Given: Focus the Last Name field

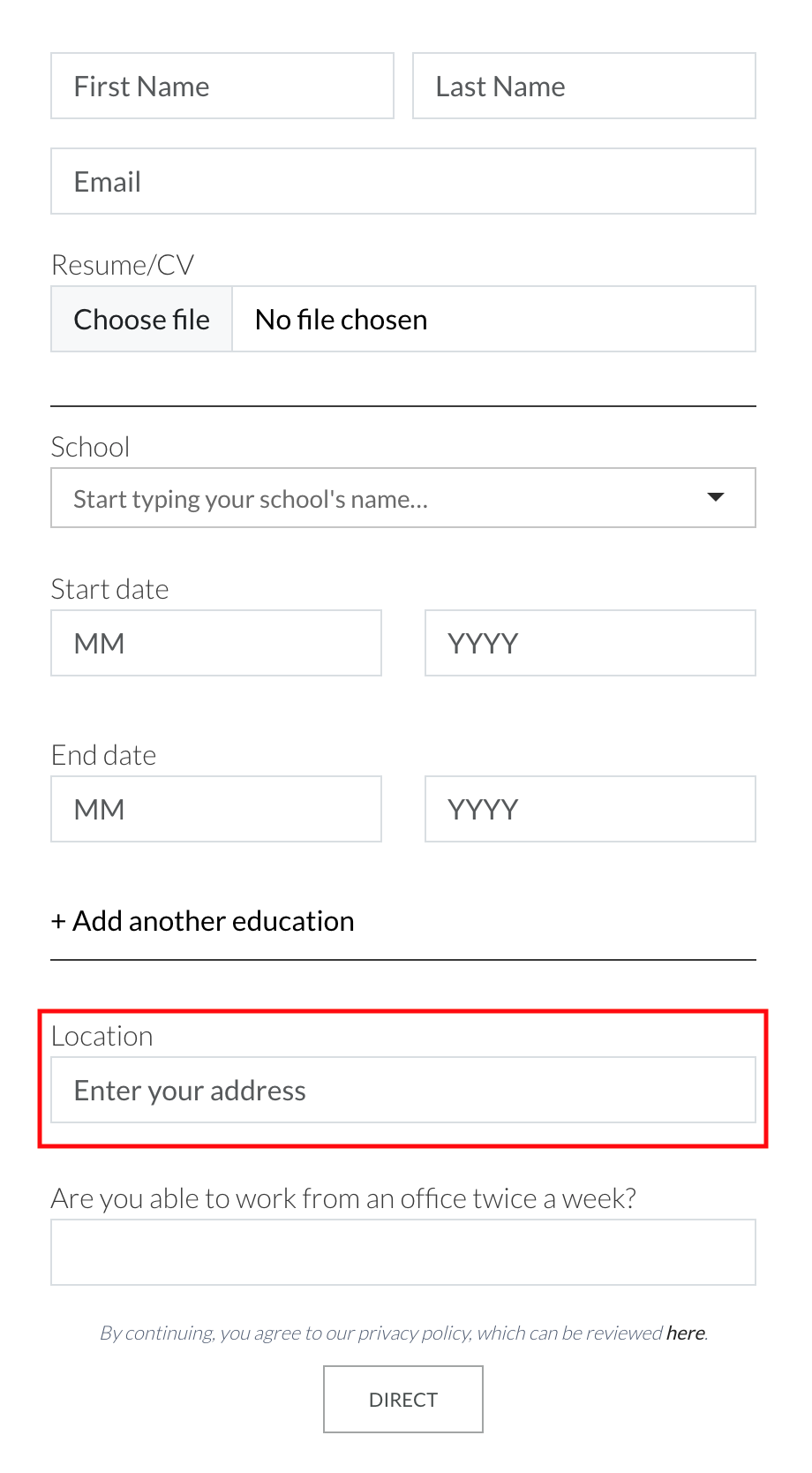Looking at the screenshot, I should 583,86.
